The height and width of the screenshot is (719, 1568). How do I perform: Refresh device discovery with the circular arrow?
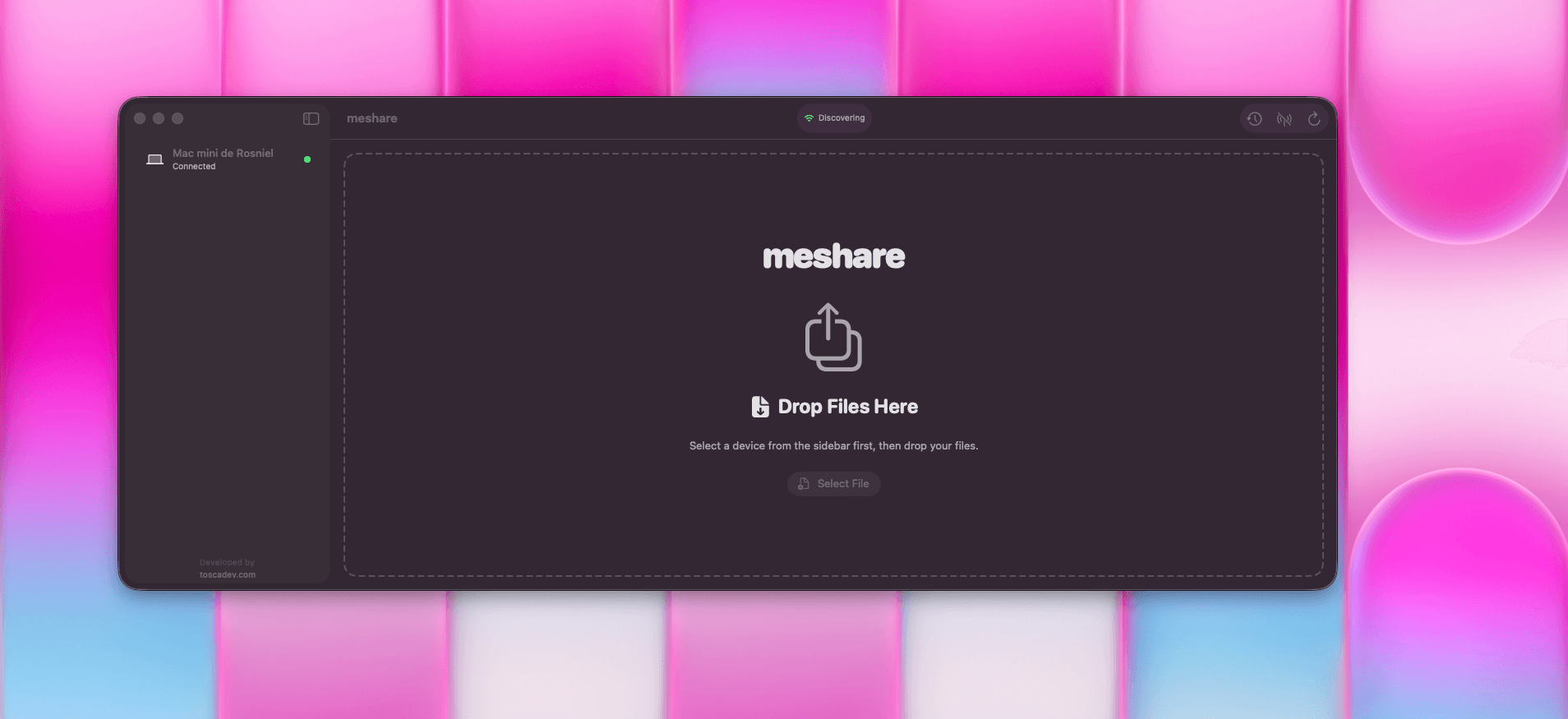(x=1314, y=119)
